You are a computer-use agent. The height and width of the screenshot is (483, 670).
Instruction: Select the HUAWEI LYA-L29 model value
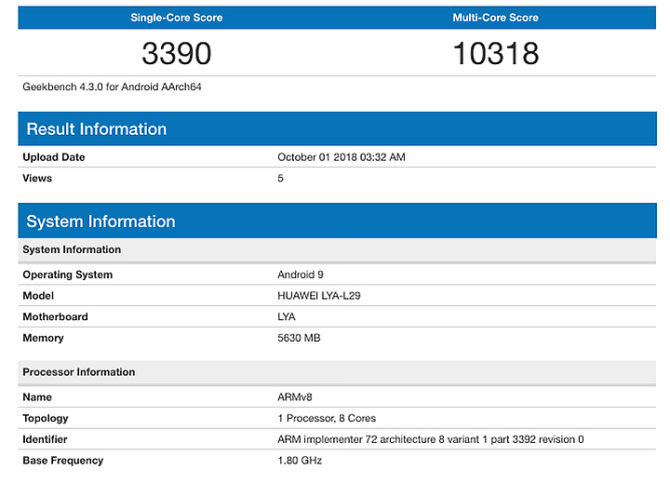point(321,296)
